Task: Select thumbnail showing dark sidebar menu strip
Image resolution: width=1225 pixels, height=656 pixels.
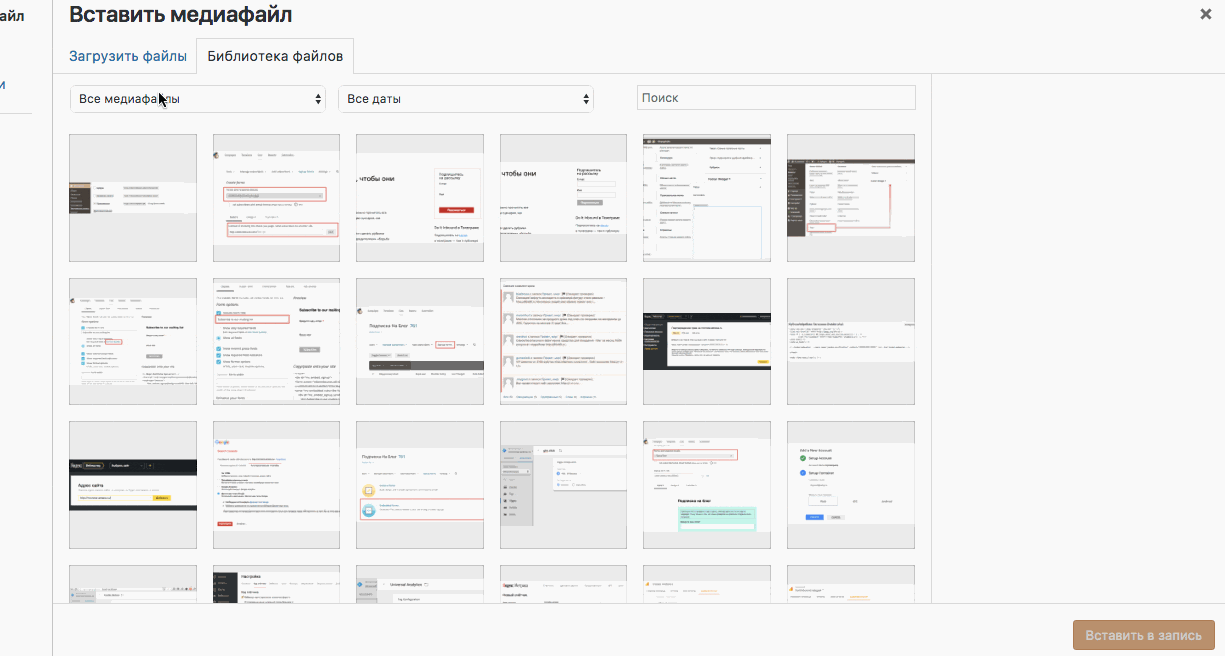Action: coord(133,198)
